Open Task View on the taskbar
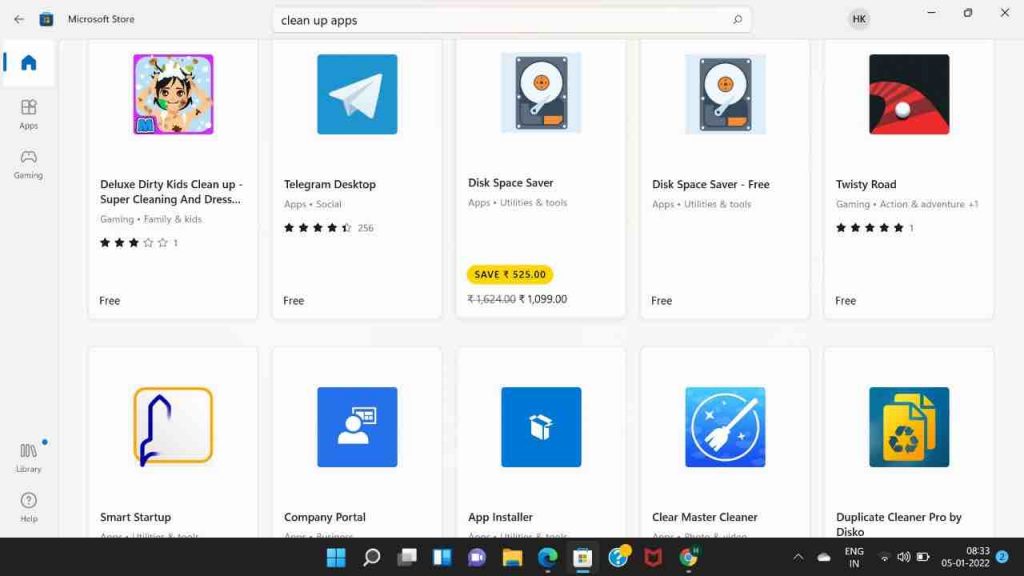The width and height of the screenshot is (1024, 576). point(407,558)
